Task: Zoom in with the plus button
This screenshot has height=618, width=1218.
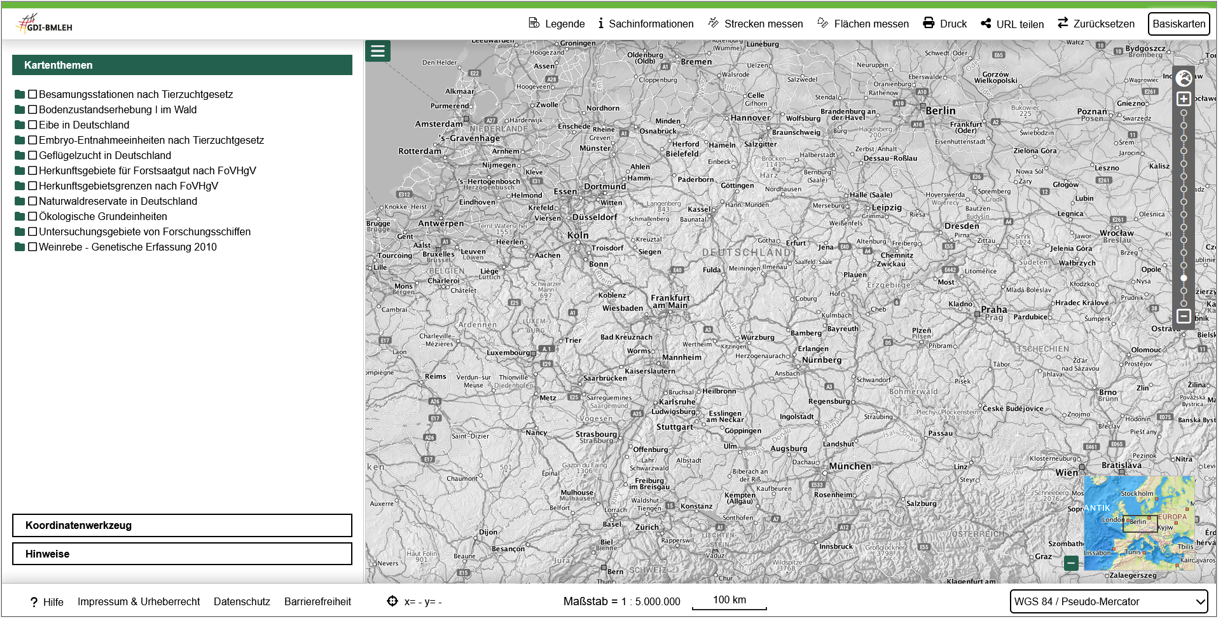Action: pos(1184,99)
